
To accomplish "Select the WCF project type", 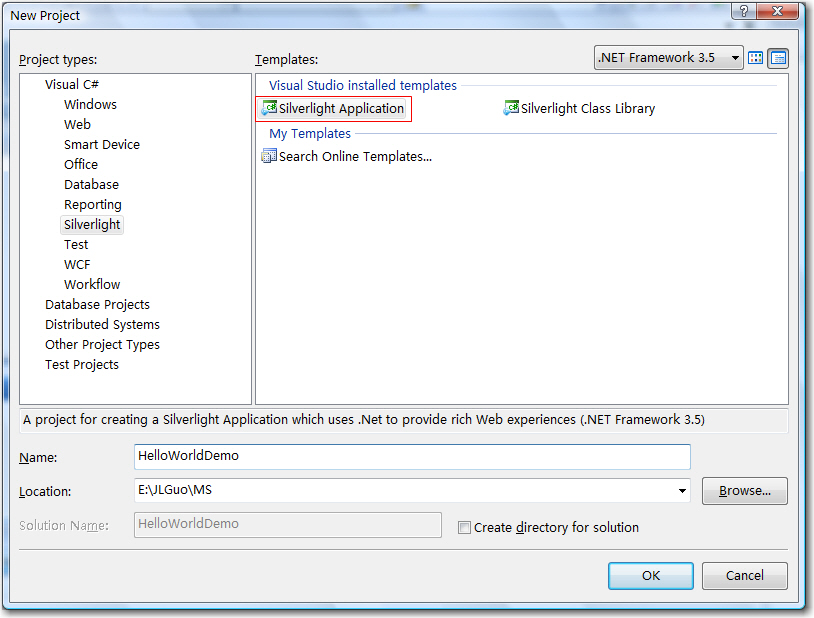I will point(77,265).
